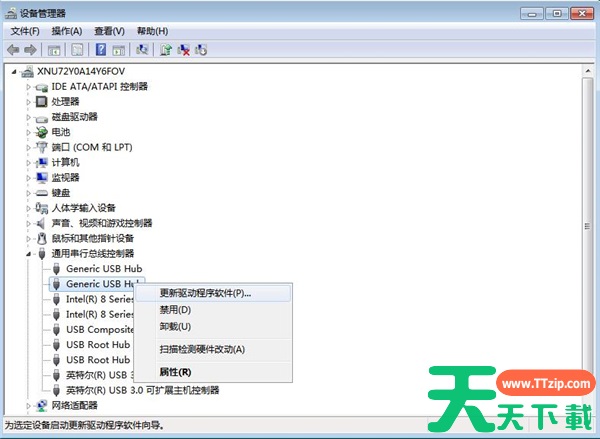The width and height of the screenshot is (600, 439).
Task: Select the first Generic USB Hub entry
Action: coord(104,269)
